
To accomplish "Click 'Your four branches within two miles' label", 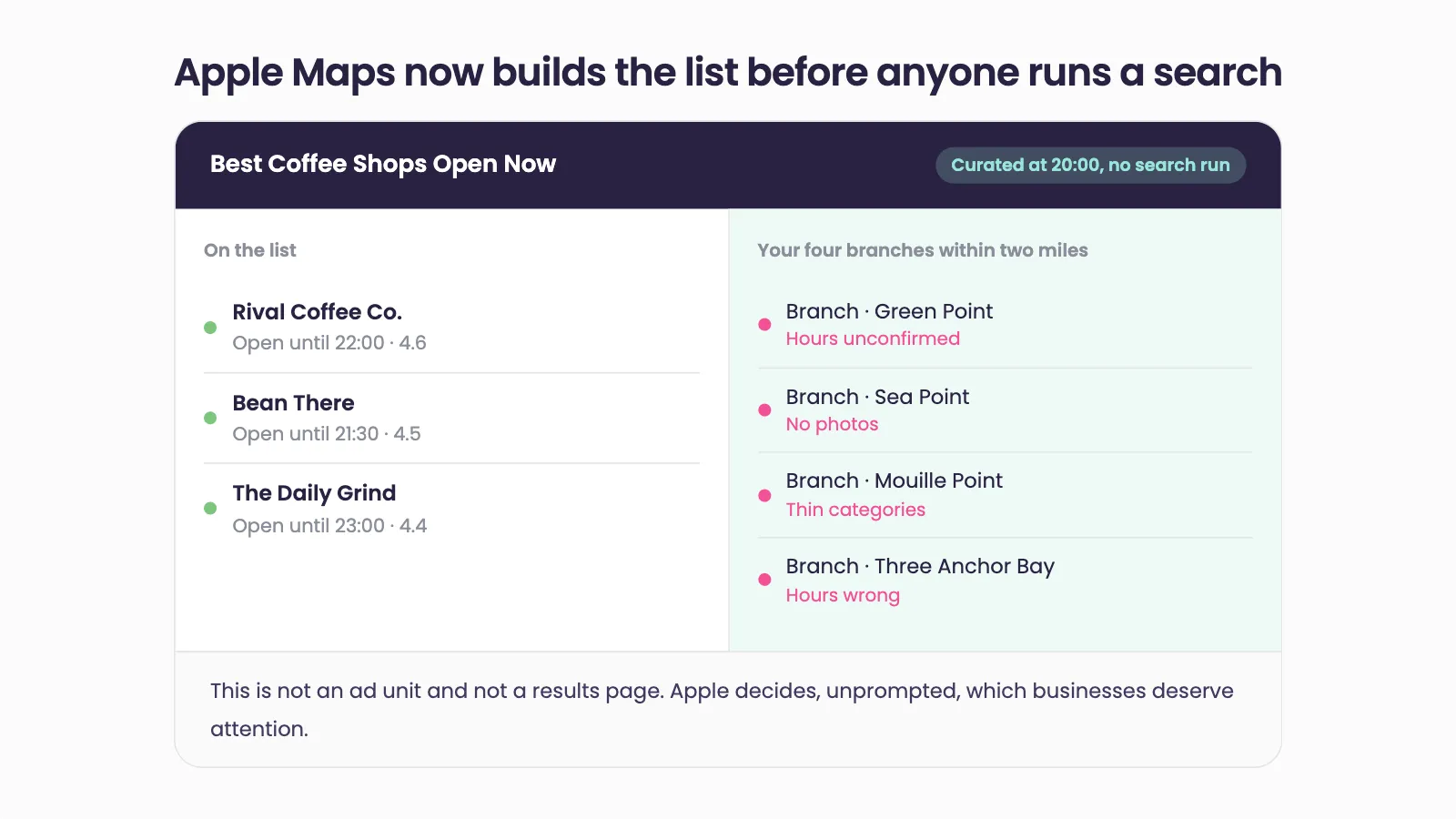I will click(923, 250).
